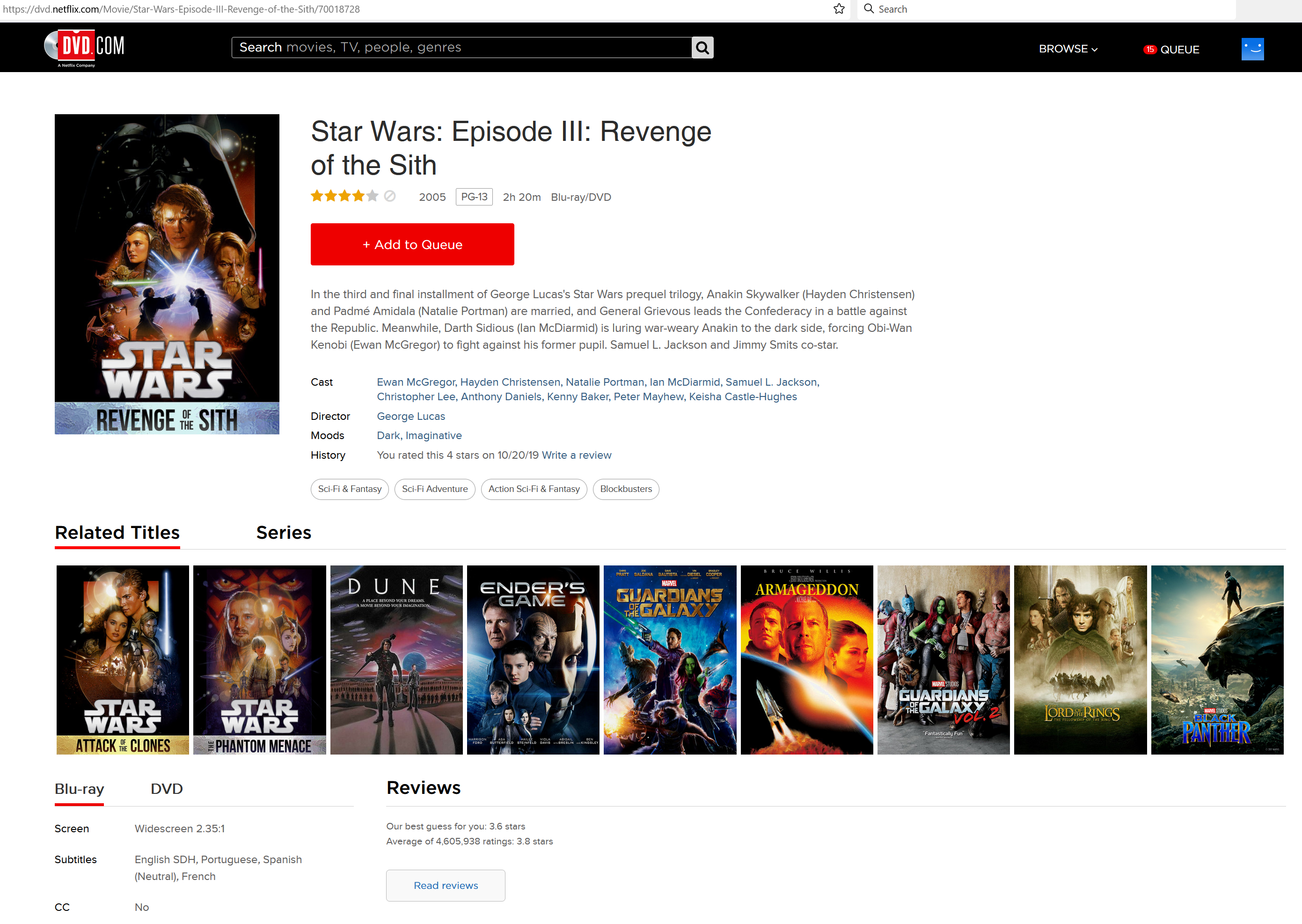The width and height of the screenshot is (1302, 924).
Task: Click the browser URL address bar
Action: [415, 9]
